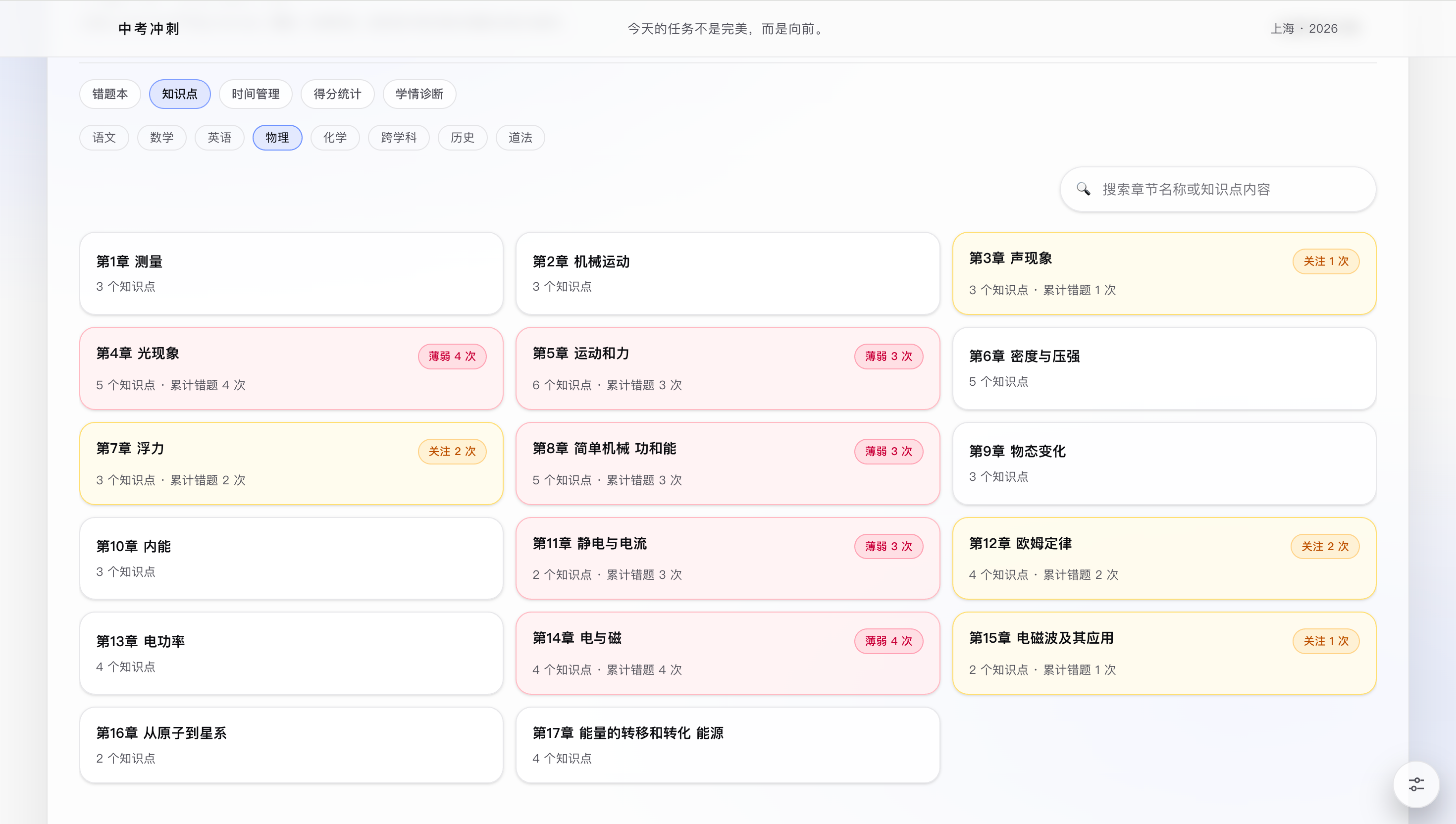Click the 上海 · 2026 region label
The width and height of the screenshot is (1456, 824).
(x=1304, y=29)
